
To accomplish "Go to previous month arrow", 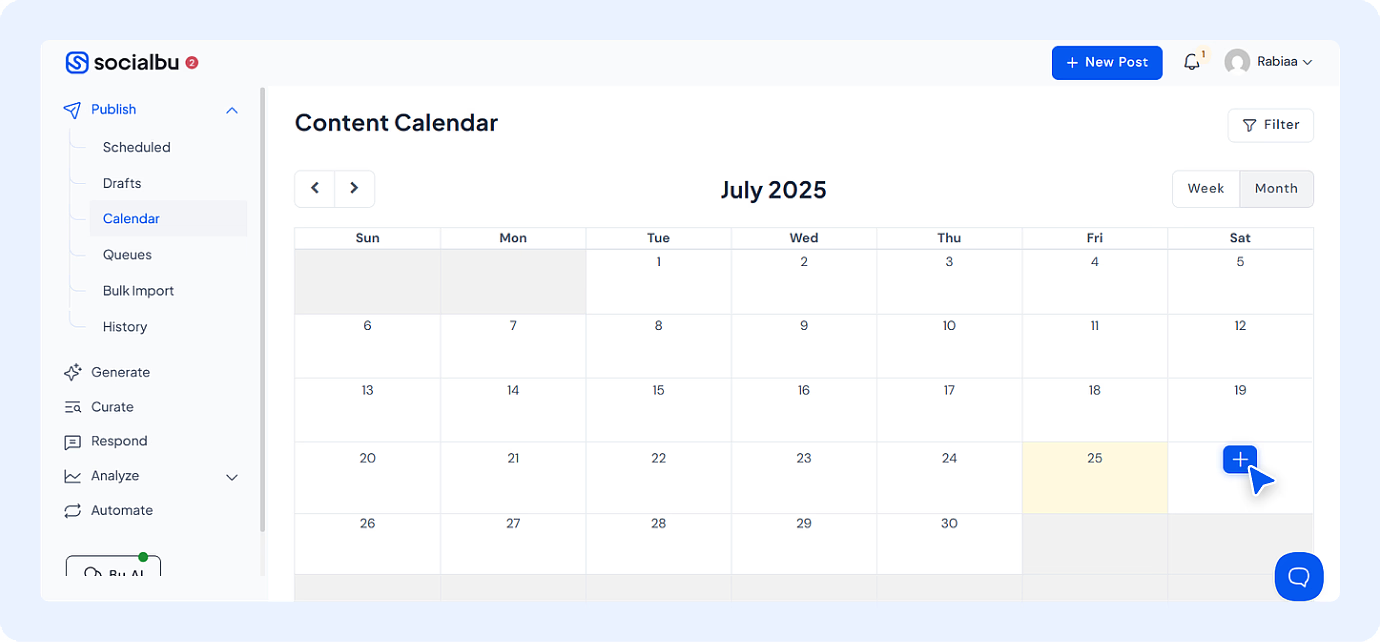I will point(315,188).
